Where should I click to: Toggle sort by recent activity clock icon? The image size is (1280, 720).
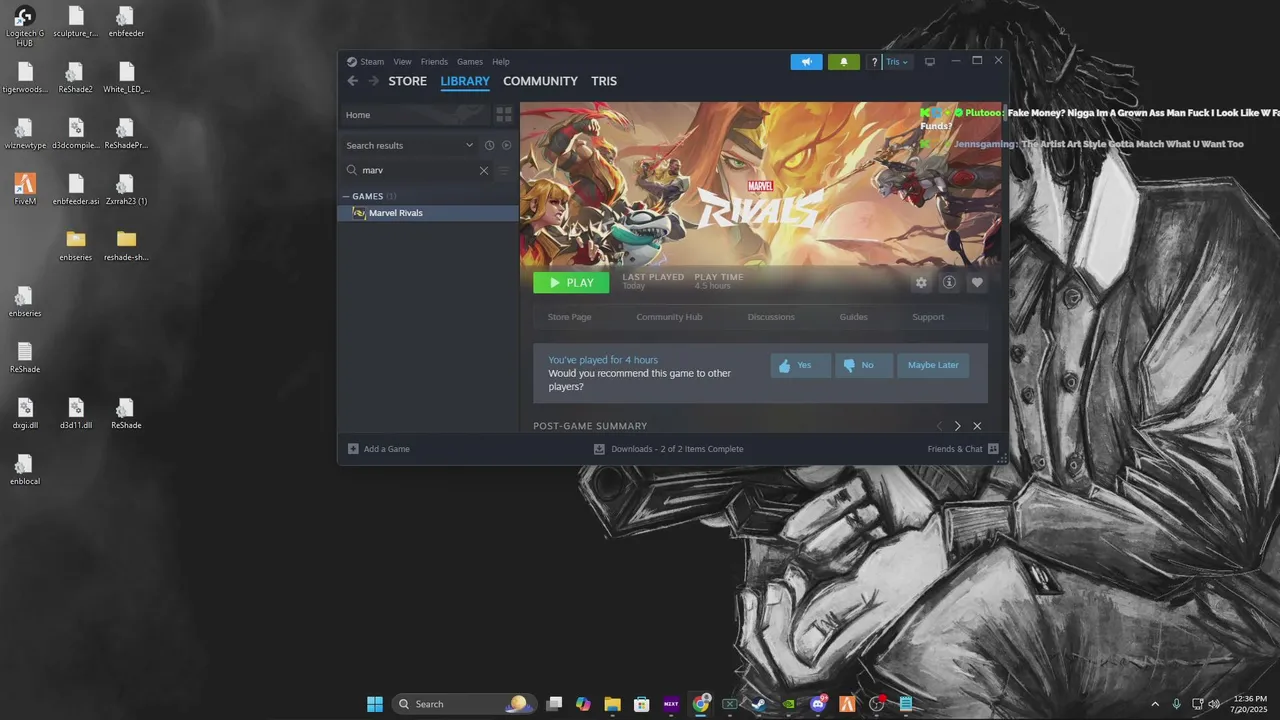490,145
